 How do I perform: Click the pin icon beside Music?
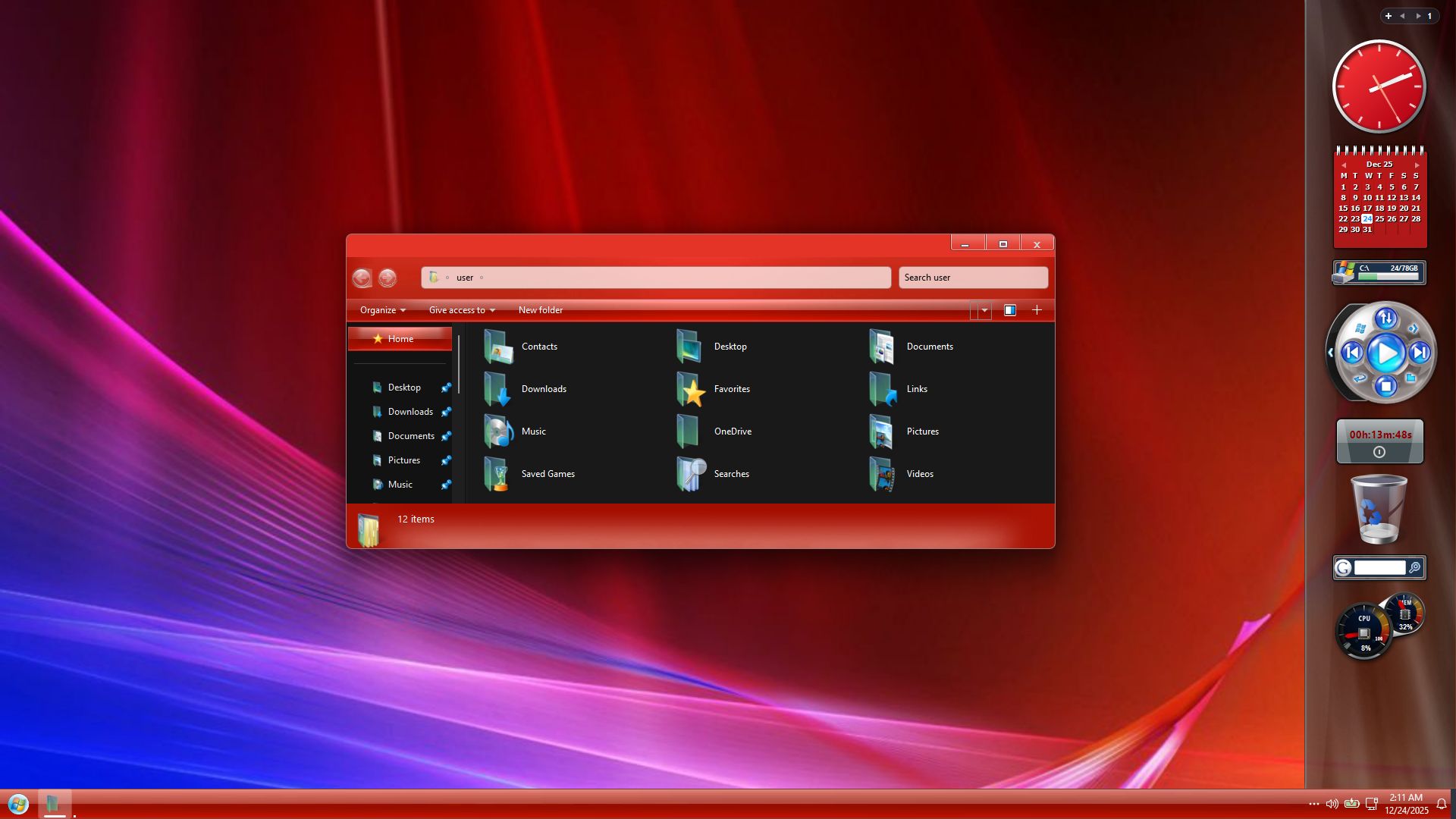(x=446, y=485)
